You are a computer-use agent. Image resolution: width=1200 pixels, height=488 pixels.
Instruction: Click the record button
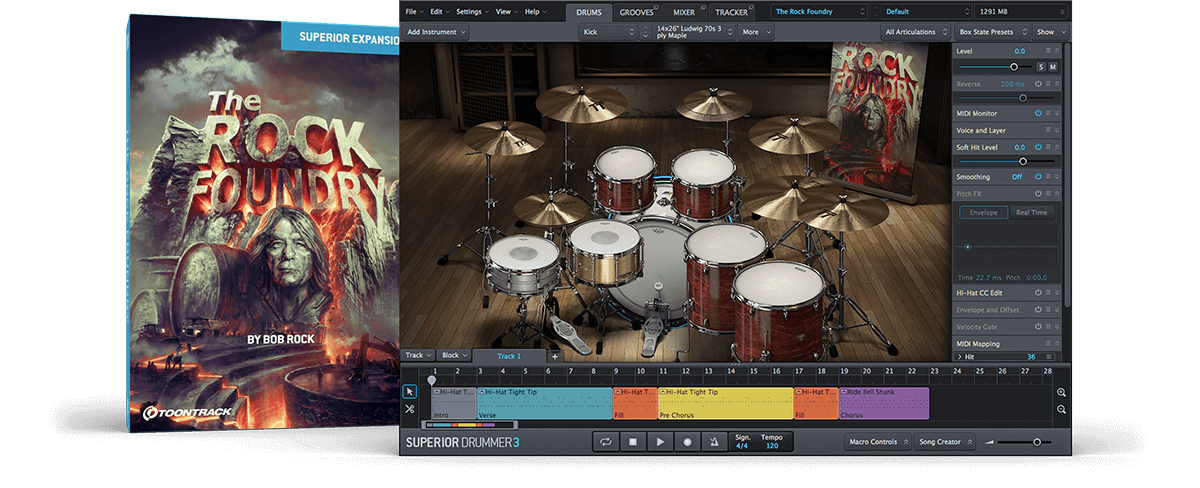pos(686,441)
